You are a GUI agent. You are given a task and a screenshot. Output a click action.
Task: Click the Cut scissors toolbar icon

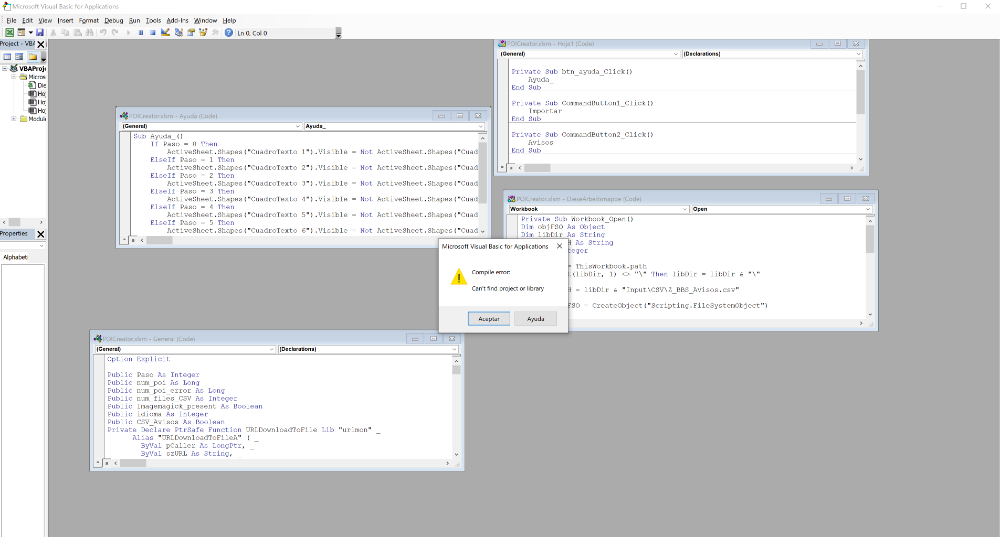54,33
